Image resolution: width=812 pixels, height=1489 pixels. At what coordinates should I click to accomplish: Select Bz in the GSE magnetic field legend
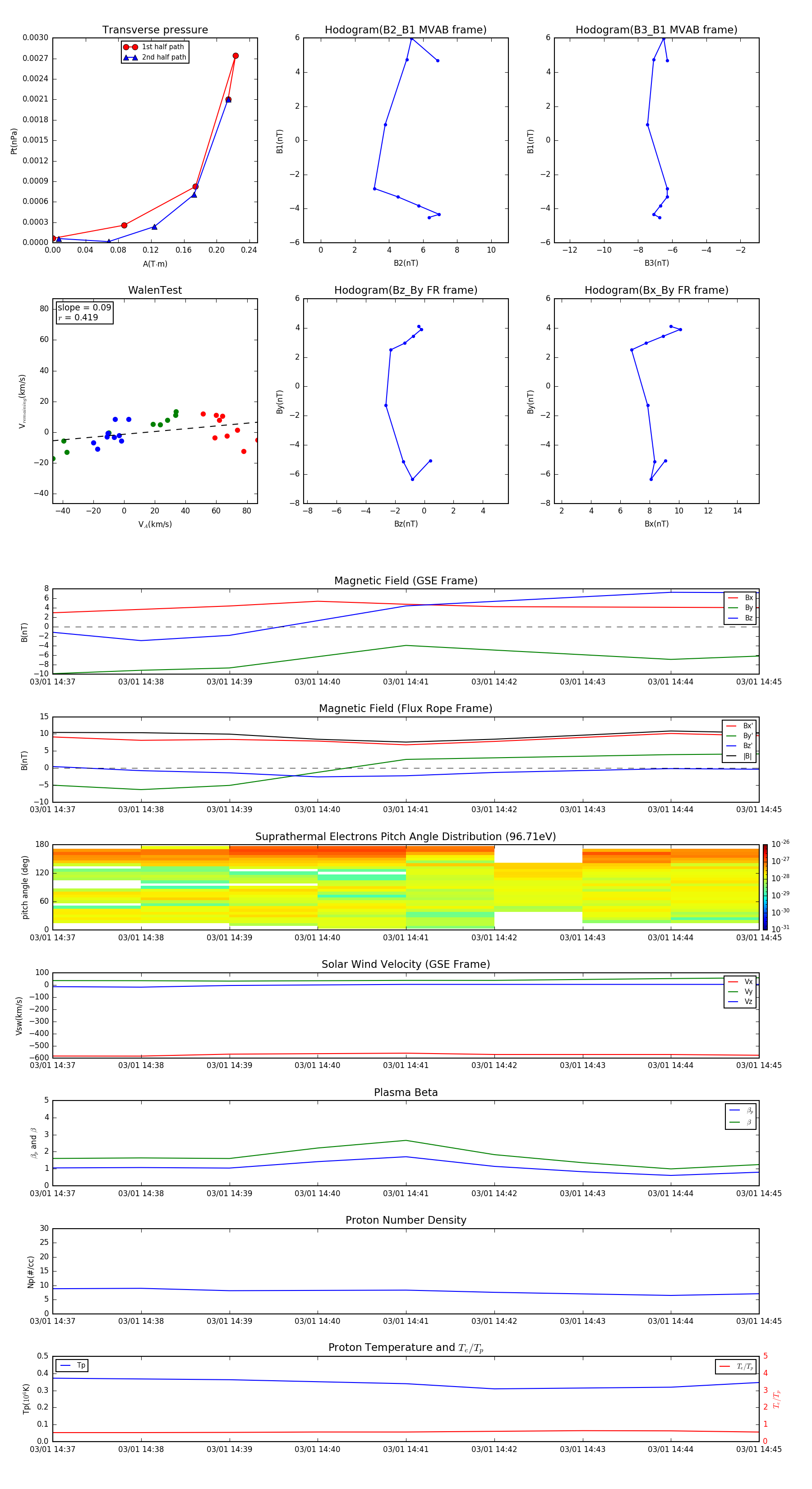pos(740,618)
